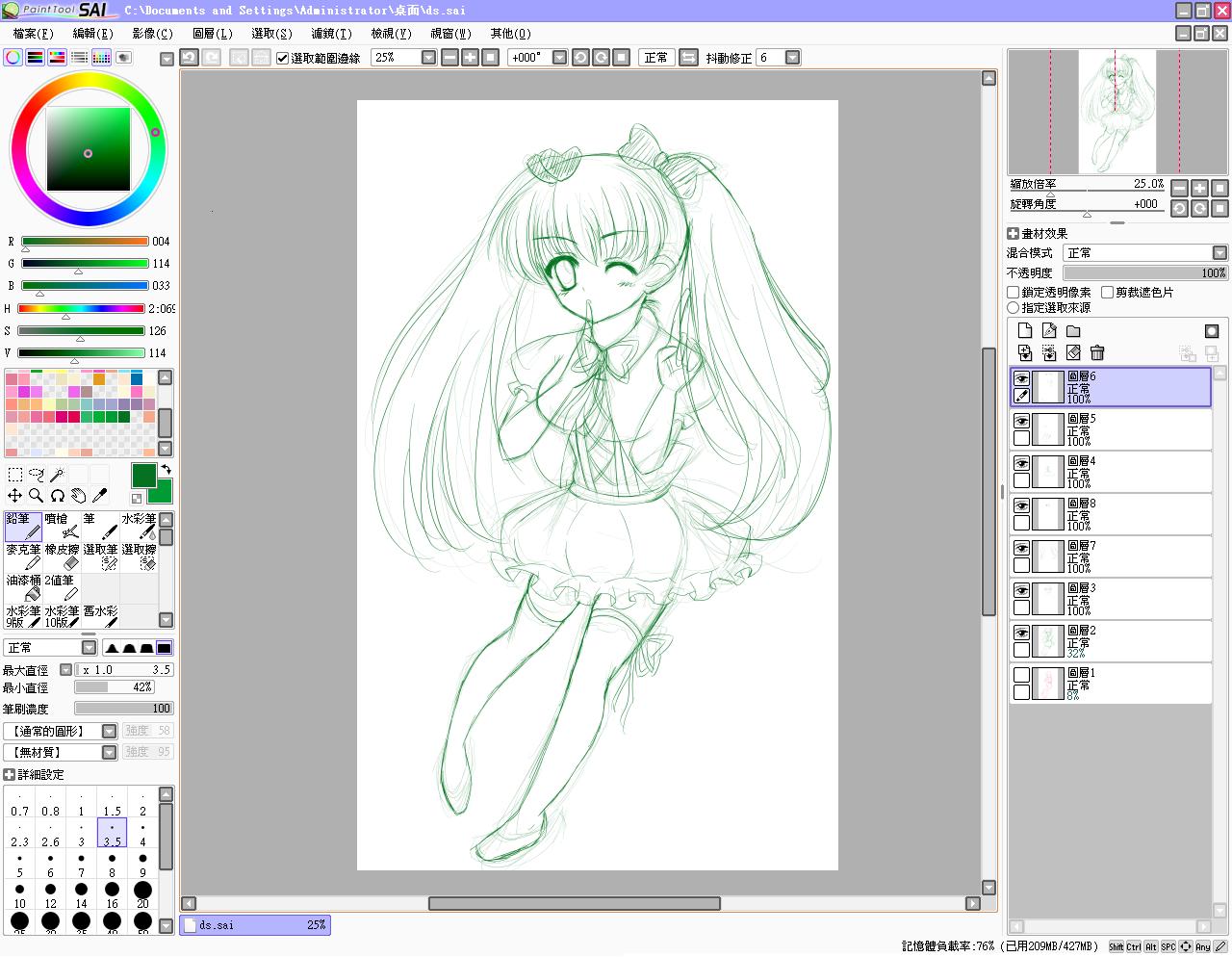Enable 剪裁遮色片 checkbox
1232x957 pixels.
click(1108, 293)
